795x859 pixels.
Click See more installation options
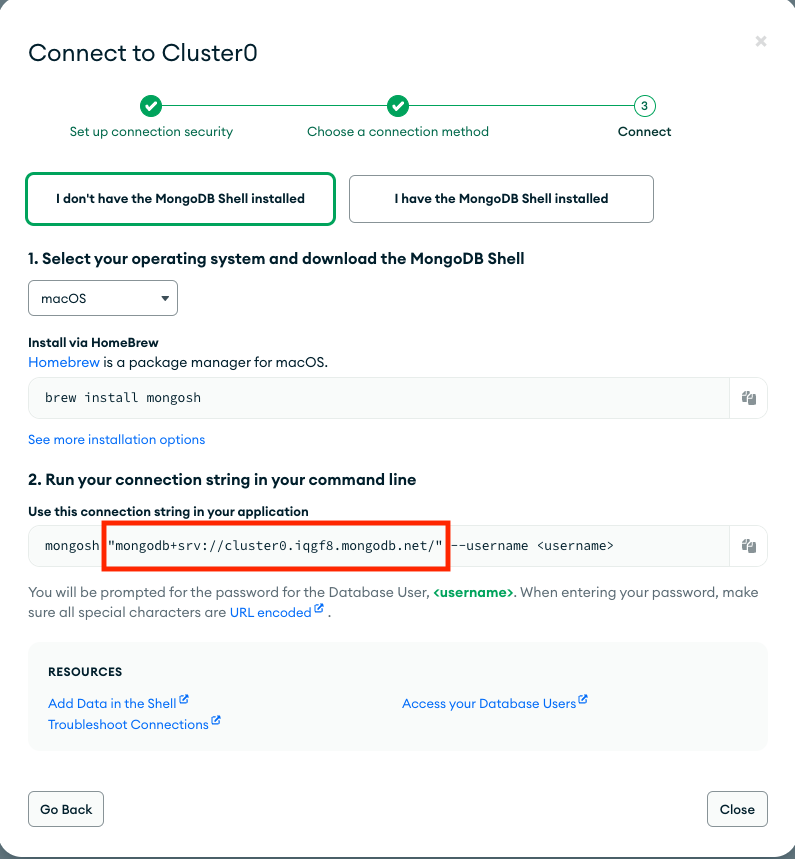click(x=116, y=439)
